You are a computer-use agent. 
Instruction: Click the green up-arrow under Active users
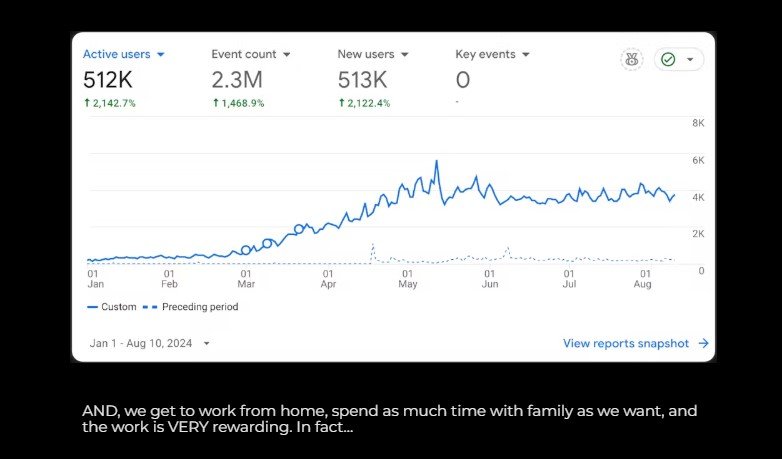[x=87, y=104]
